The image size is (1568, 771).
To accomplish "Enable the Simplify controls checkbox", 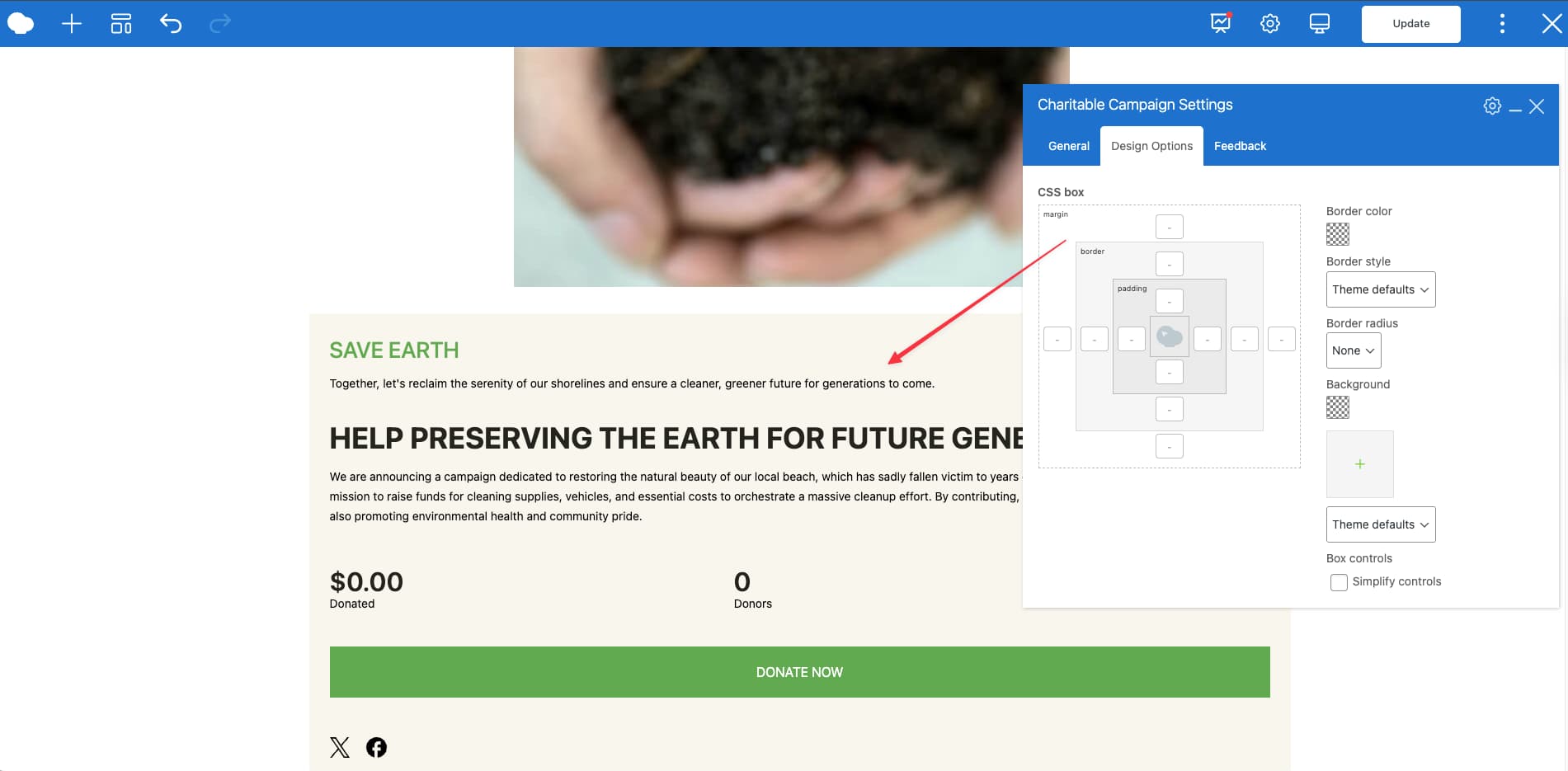I will [x=1339, y=582].
